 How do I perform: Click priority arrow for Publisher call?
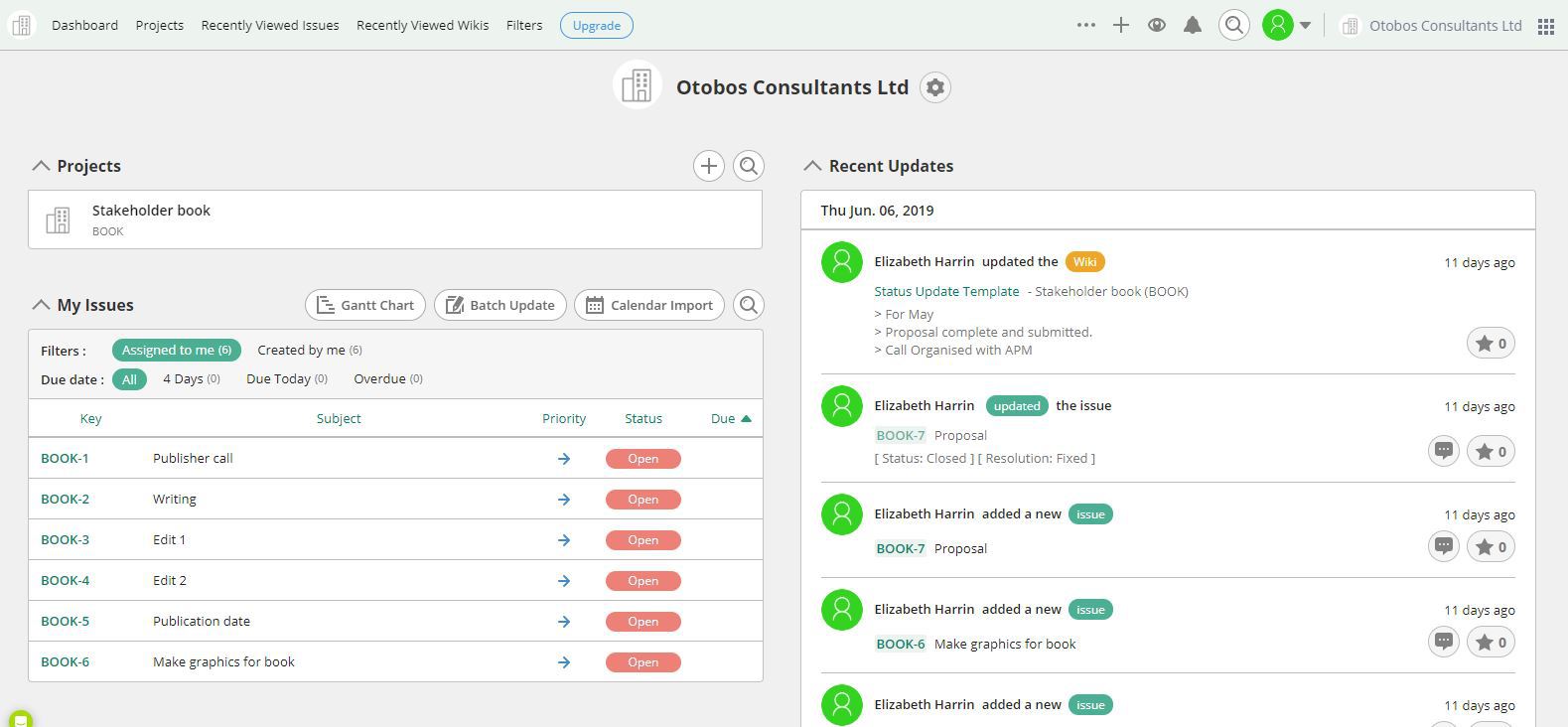(x=564, y=459)
